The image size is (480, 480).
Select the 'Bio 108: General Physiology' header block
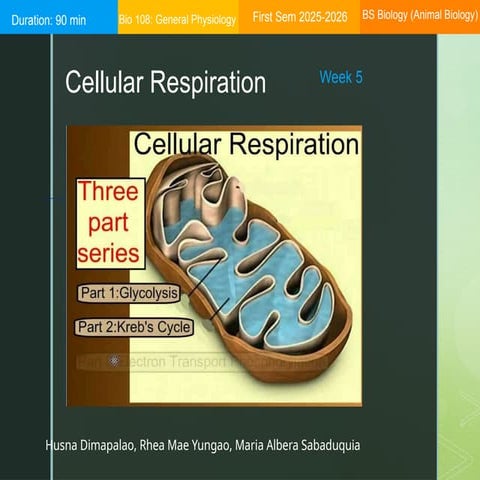click(178, 17)
